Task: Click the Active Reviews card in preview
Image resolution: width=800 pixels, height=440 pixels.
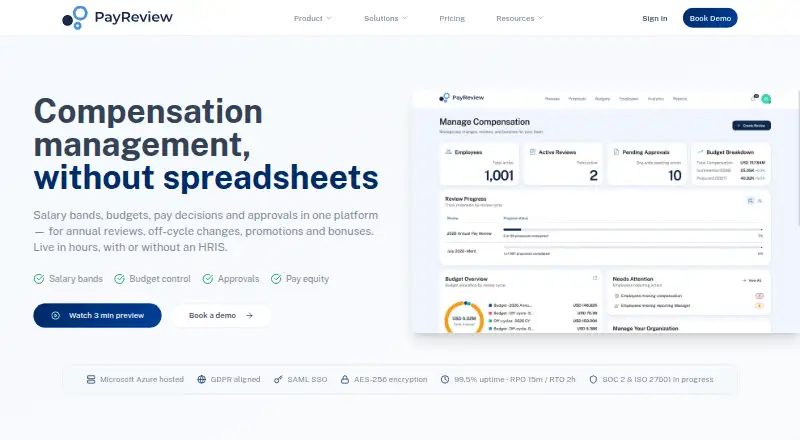Action: tap(563, 164)
